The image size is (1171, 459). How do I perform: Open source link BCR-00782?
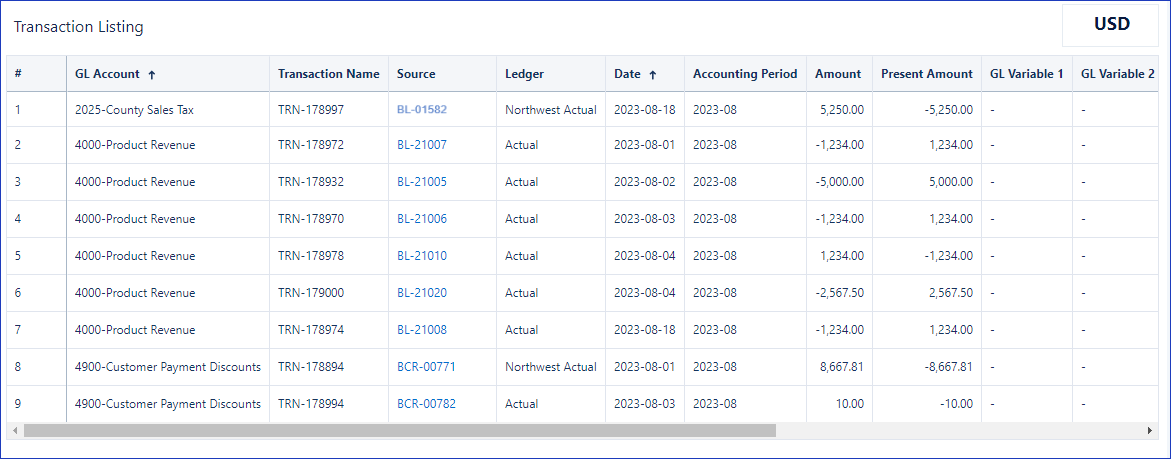[x=426, y=404]
